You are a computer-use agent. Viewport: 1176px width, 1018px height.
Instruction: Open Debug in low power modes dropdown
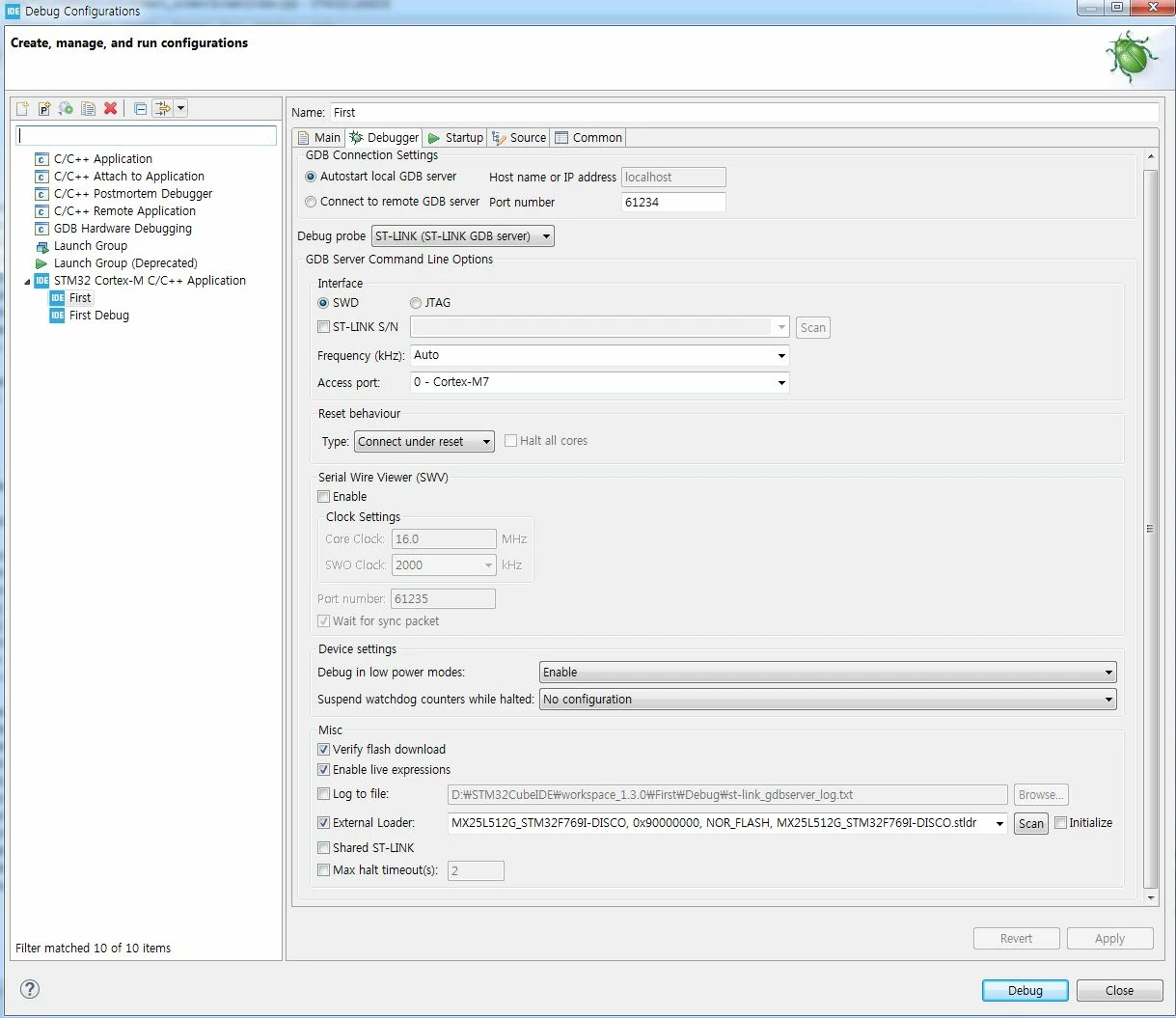pos(828,673)
